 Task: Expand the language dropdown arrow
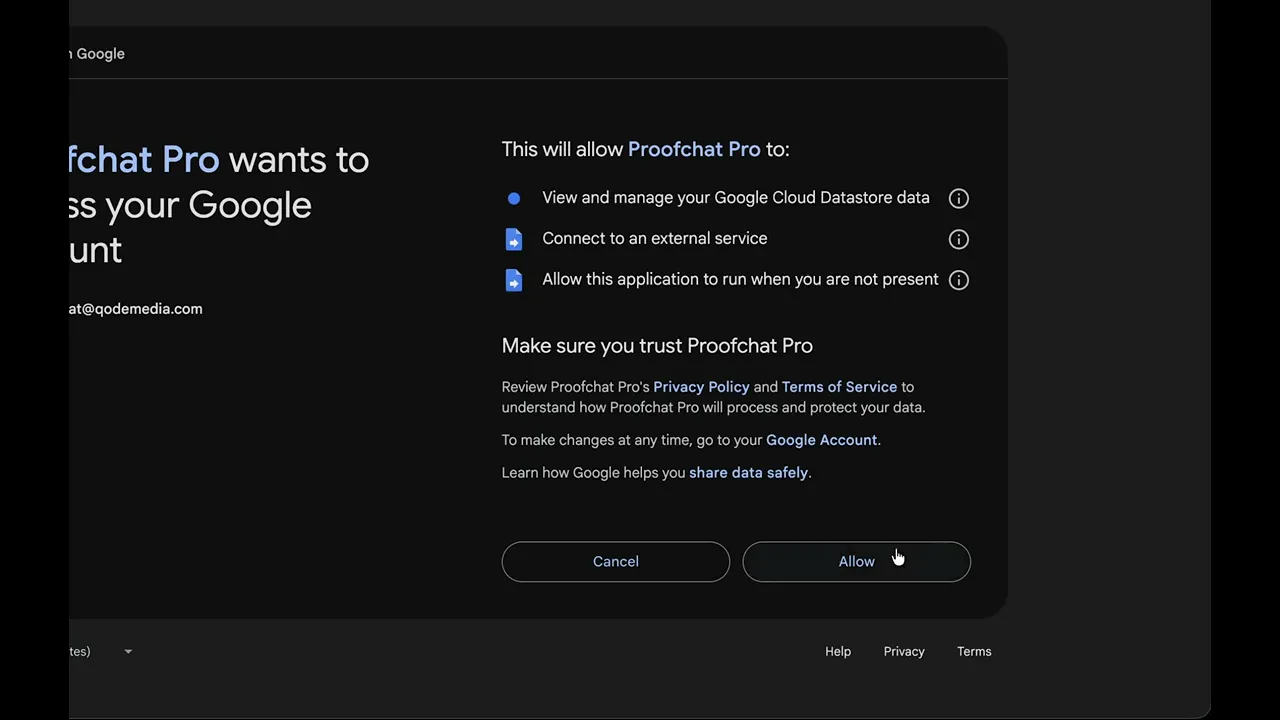pos(128,652)
